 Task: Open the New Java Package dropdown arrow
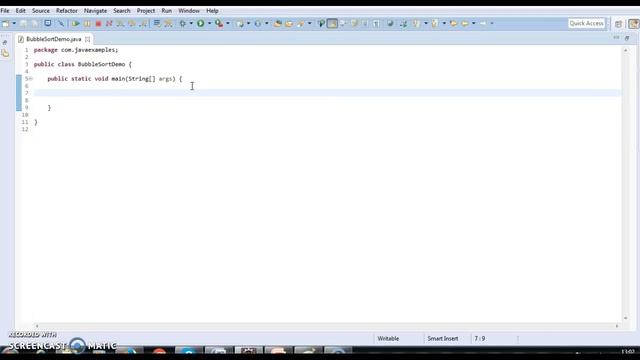[248, 24]
